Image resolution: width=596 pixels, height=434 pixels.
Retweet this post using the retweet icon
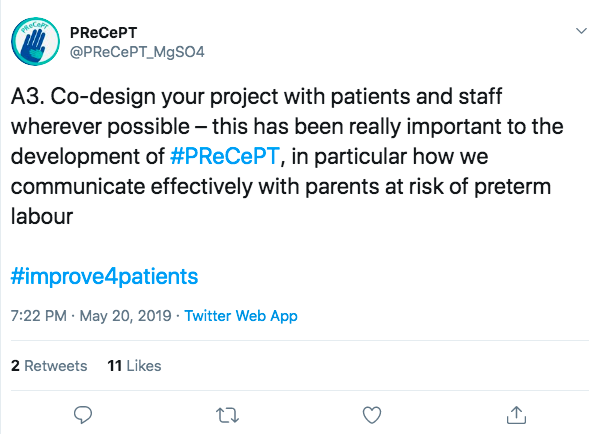(227, 415)
